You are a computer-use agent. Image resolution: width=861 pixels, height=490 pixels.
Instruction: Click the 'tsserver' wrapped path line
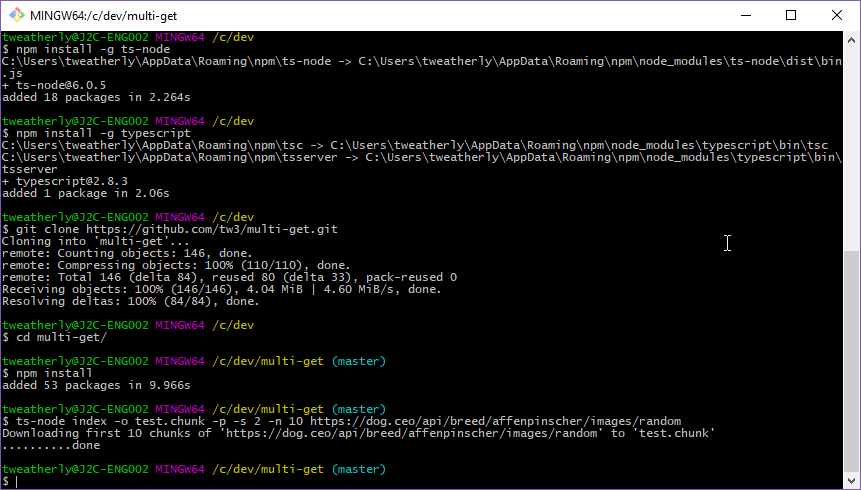click(30, 169)
